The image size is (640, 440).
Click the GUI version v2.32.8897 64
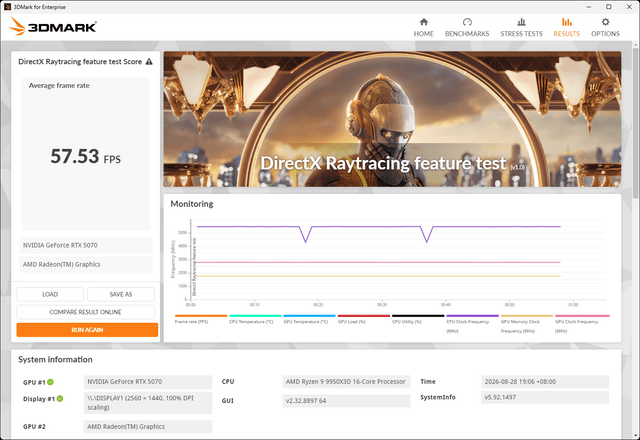[x=346, y=401]
